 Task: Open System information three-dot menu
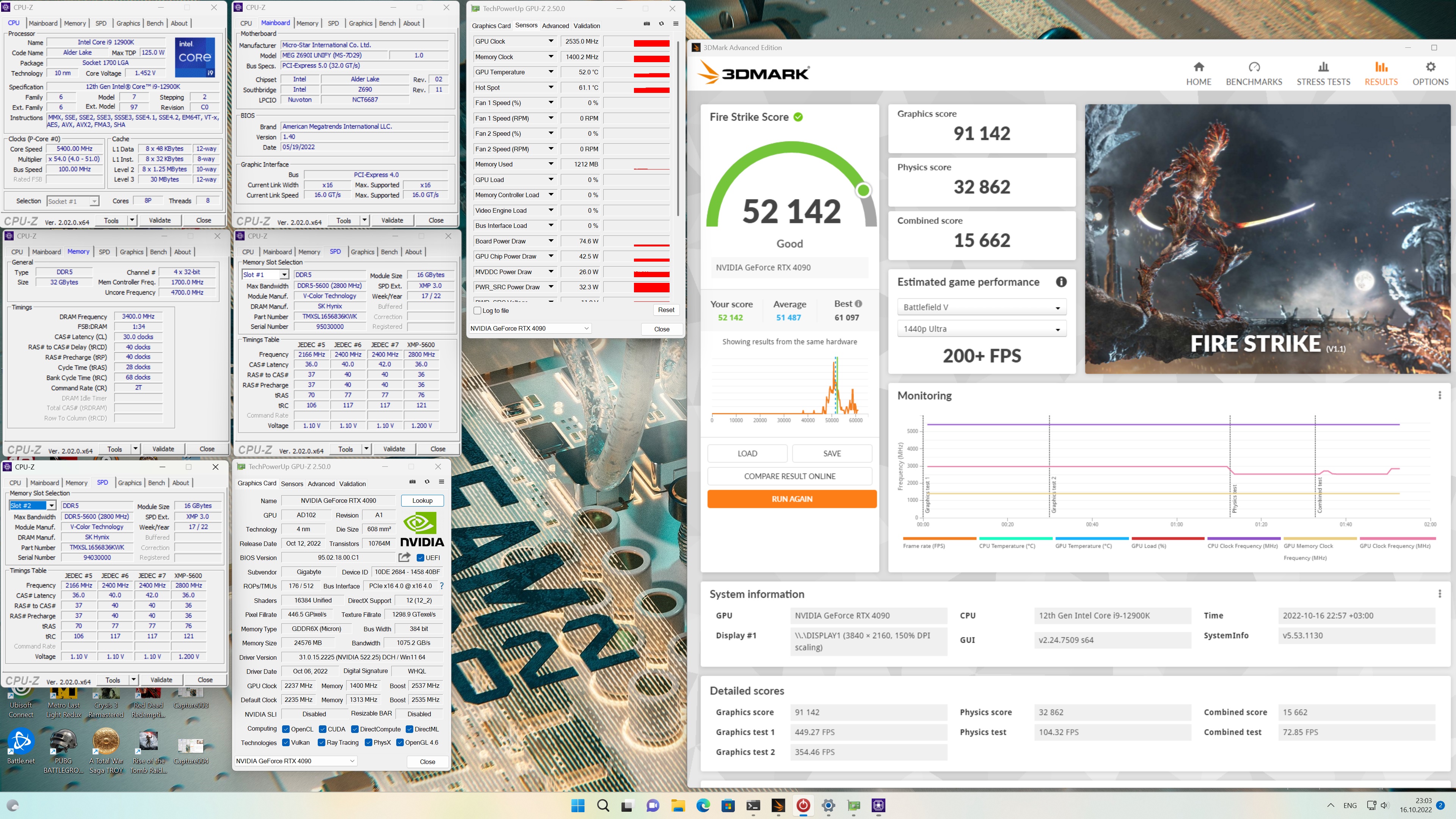1440,593
